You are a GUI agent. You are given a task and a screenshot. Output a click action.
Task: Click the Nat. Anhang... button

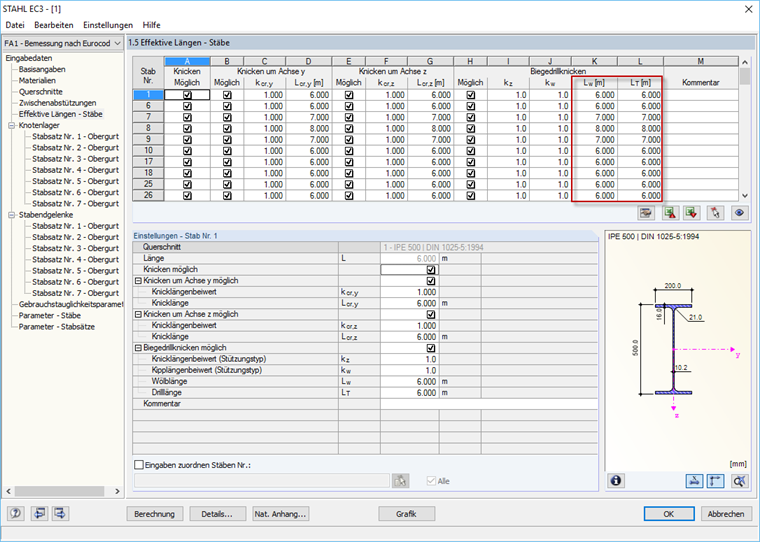coord(281,514)
